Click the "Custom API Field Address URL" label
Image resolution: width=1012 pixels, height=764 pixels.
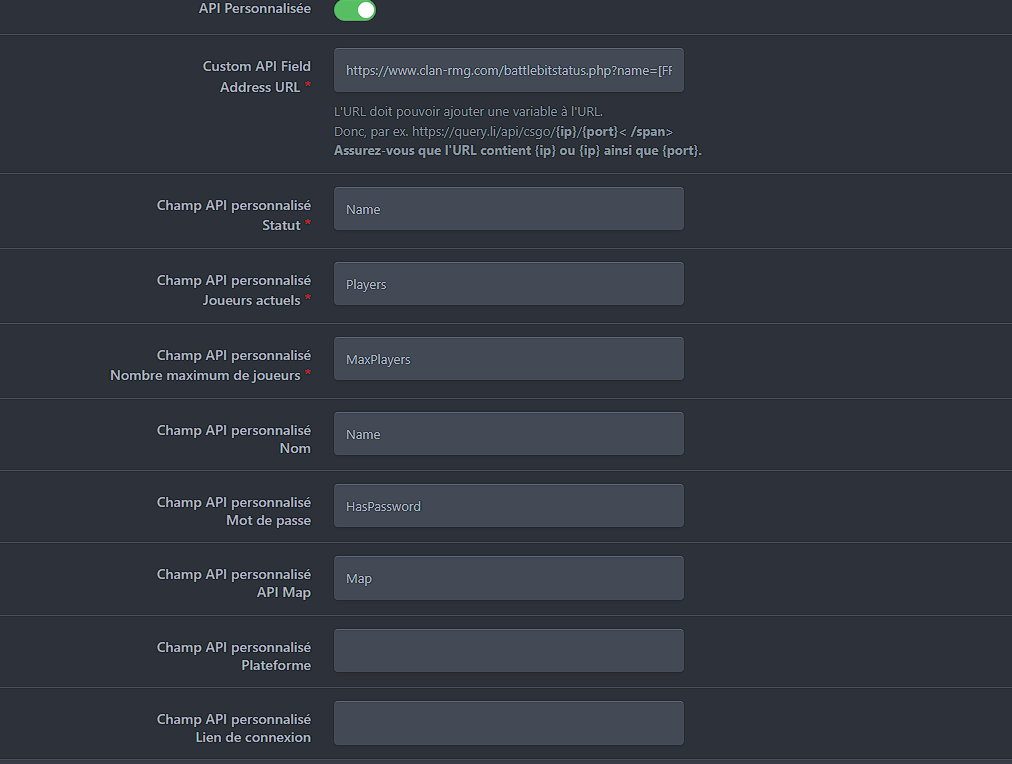point(256,77)
